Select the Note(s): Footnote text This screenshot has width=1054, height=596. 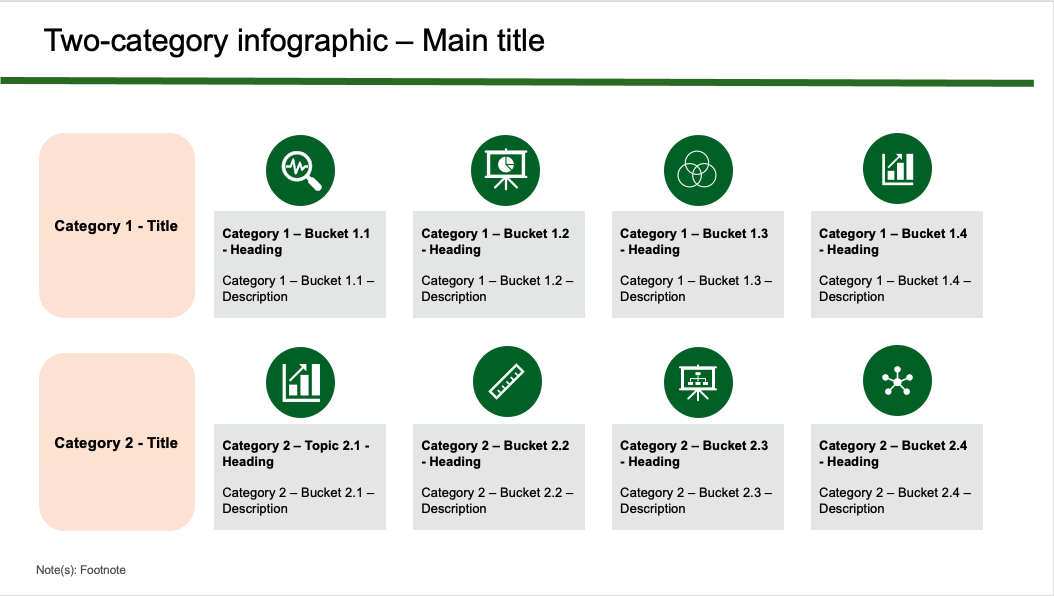pyautogui.click(x=81, y=570)
